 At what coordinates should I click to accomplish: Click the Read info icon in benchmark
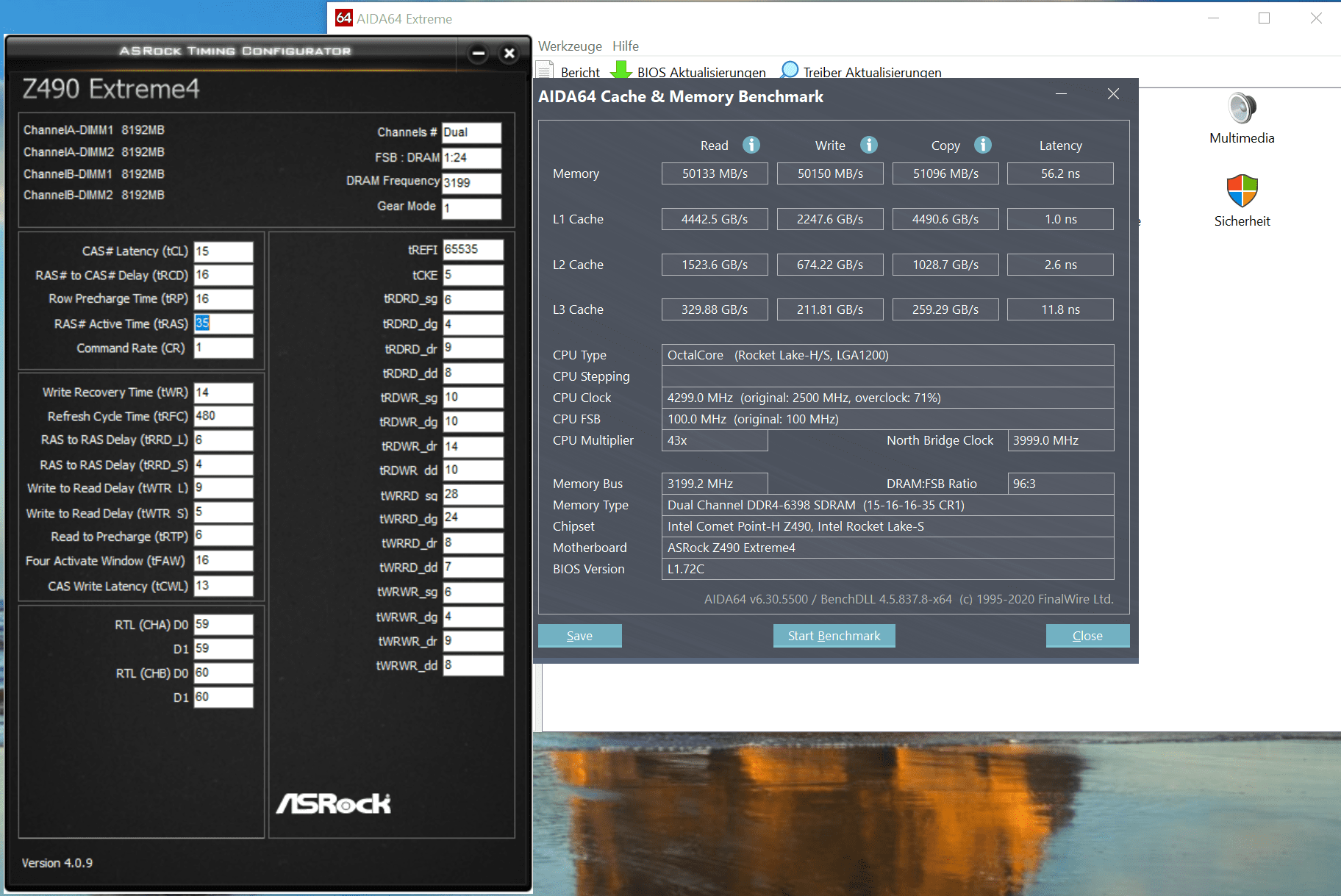(751, 145)
